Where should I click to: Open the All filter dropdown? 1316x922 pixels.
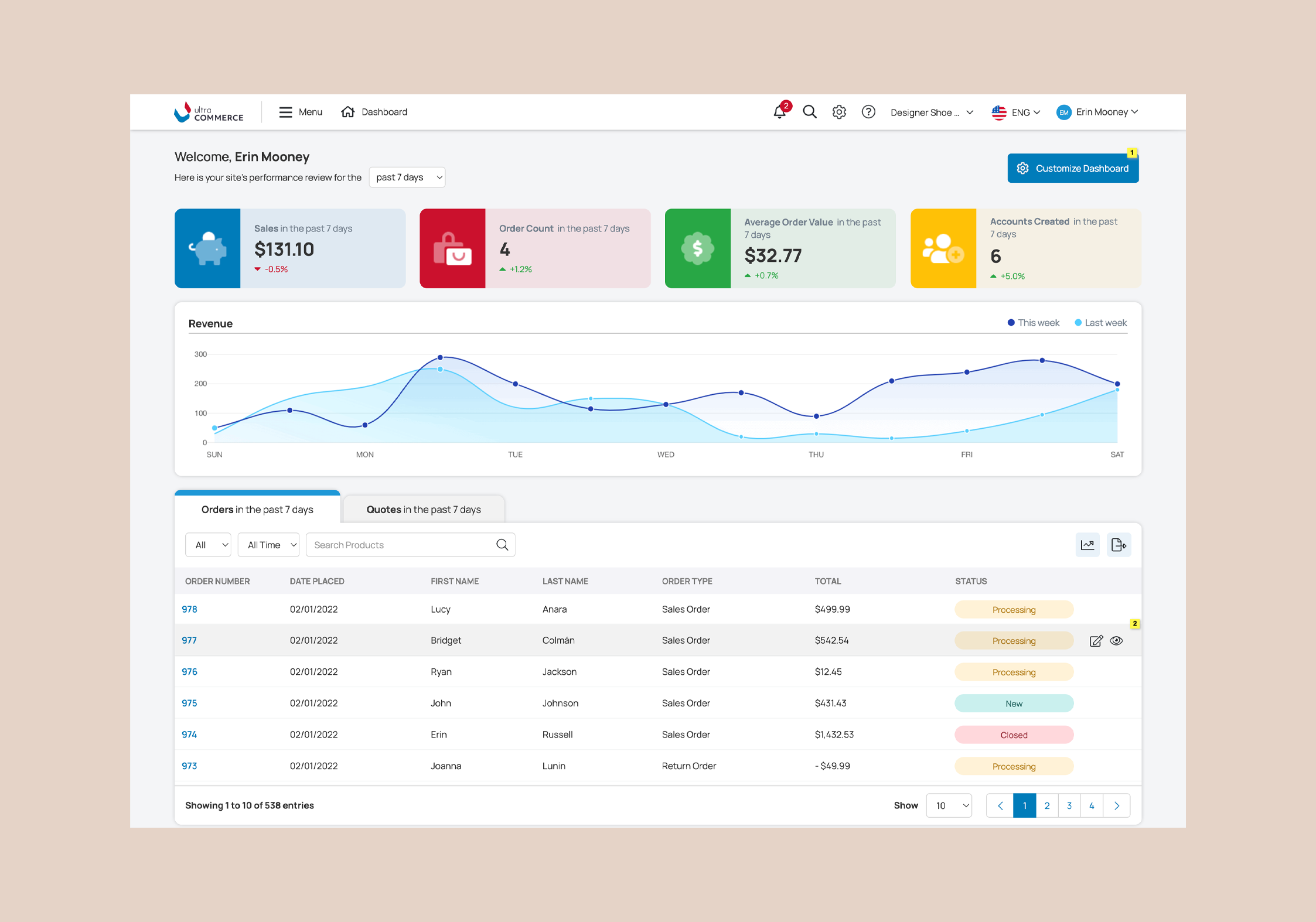(208, 545)
